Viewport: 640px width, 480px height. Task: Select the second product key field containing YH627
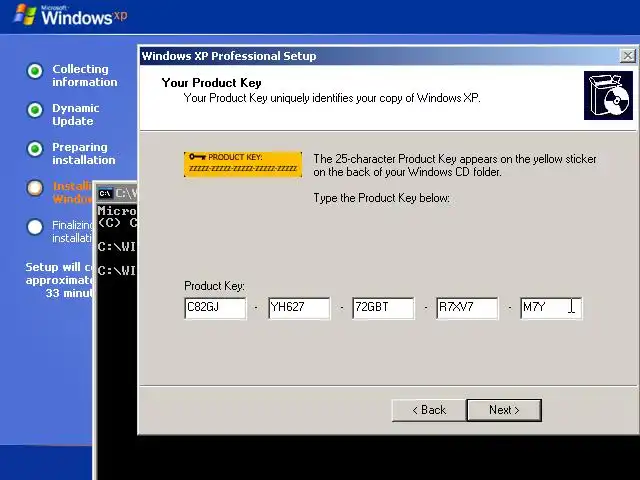[299, 308]
